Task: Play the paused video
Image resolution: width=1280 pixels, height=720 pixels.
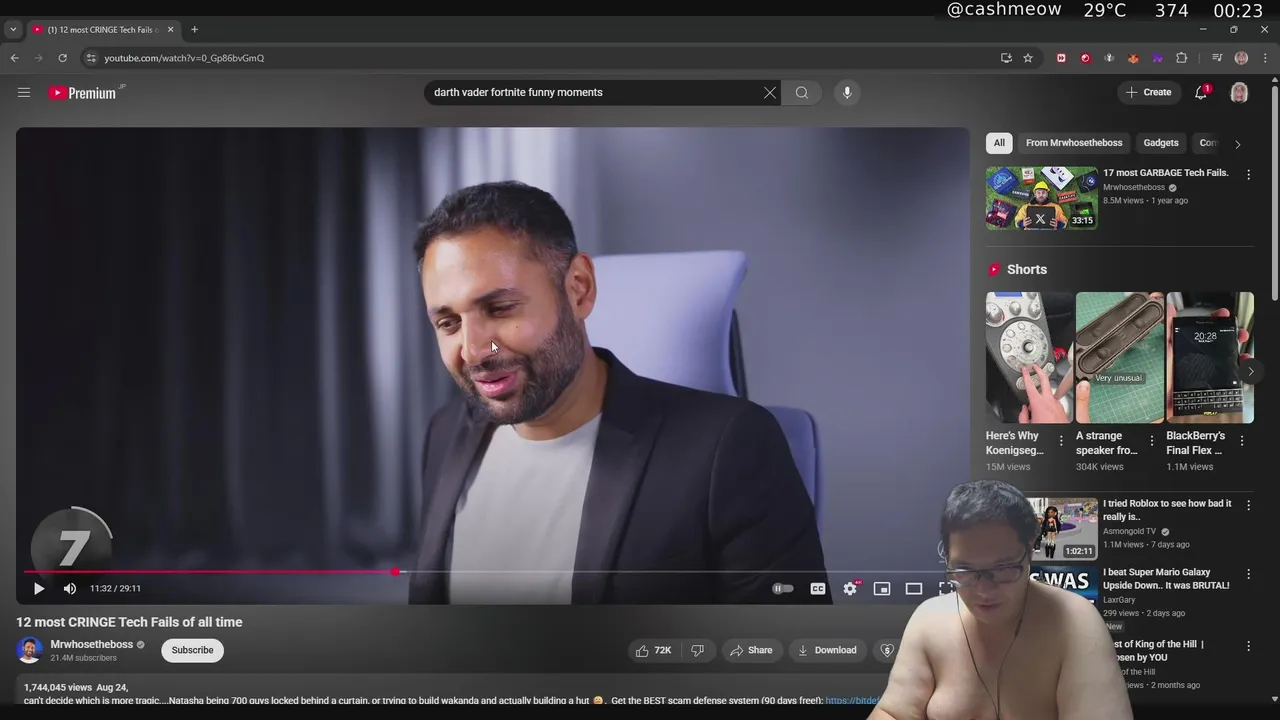Action: tap(39, 589)
